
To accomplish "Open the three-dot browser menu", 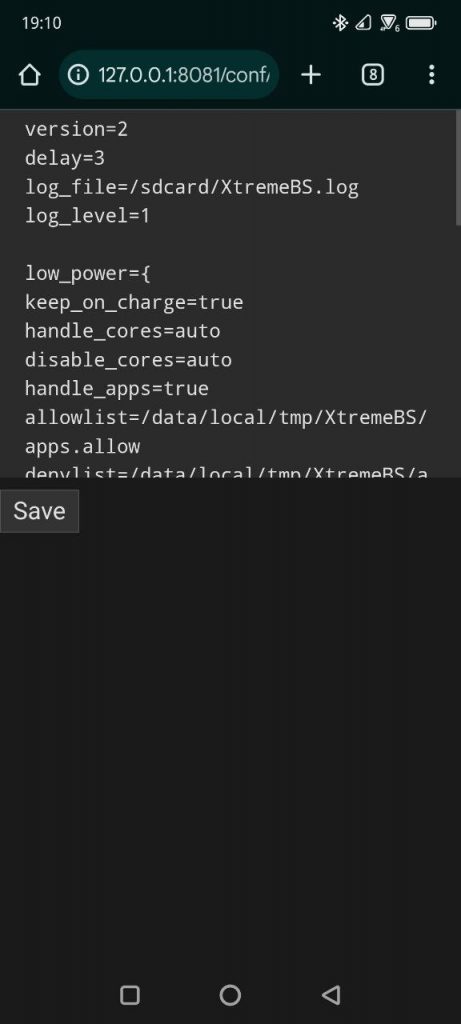I will (x=431, y=75).
